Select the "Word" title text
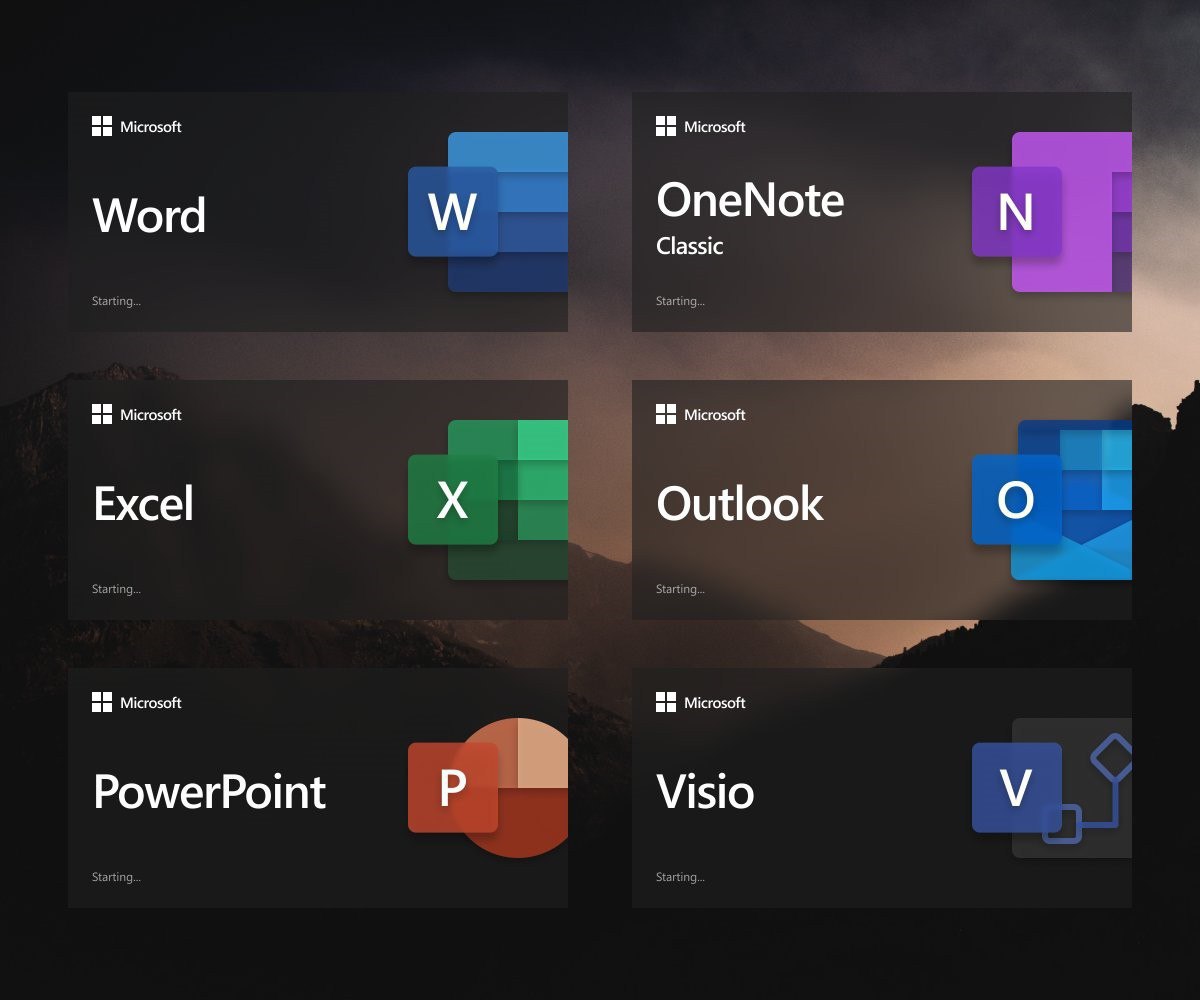This screenshot has height=1000, width=1200. (x=150, y=215)
